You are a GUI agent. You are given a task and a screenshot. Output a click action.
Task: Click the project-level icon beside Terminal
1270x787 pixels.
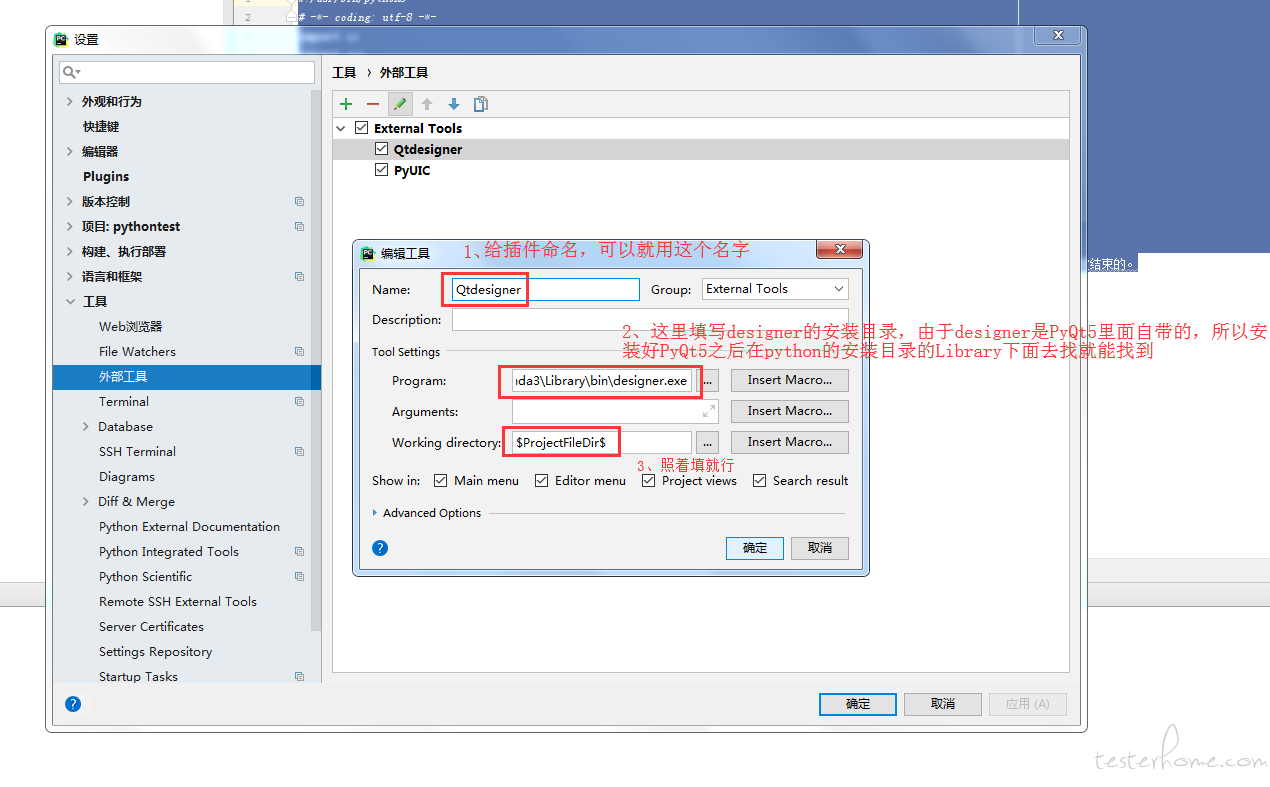(x=299, y=401)
